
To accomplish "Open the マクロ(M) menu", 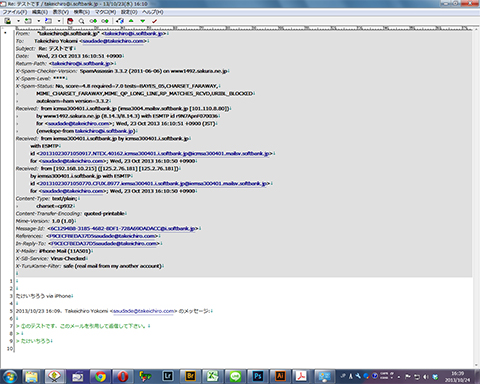I will 105,12.
